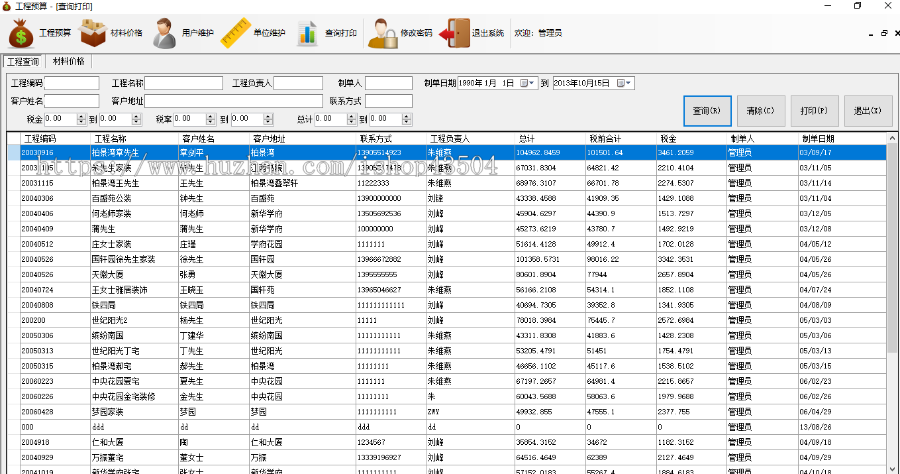Sort by 客户姓名 column header
This screenshot has width=900, height=474.
pyautogui.click(x=214, y=138)
